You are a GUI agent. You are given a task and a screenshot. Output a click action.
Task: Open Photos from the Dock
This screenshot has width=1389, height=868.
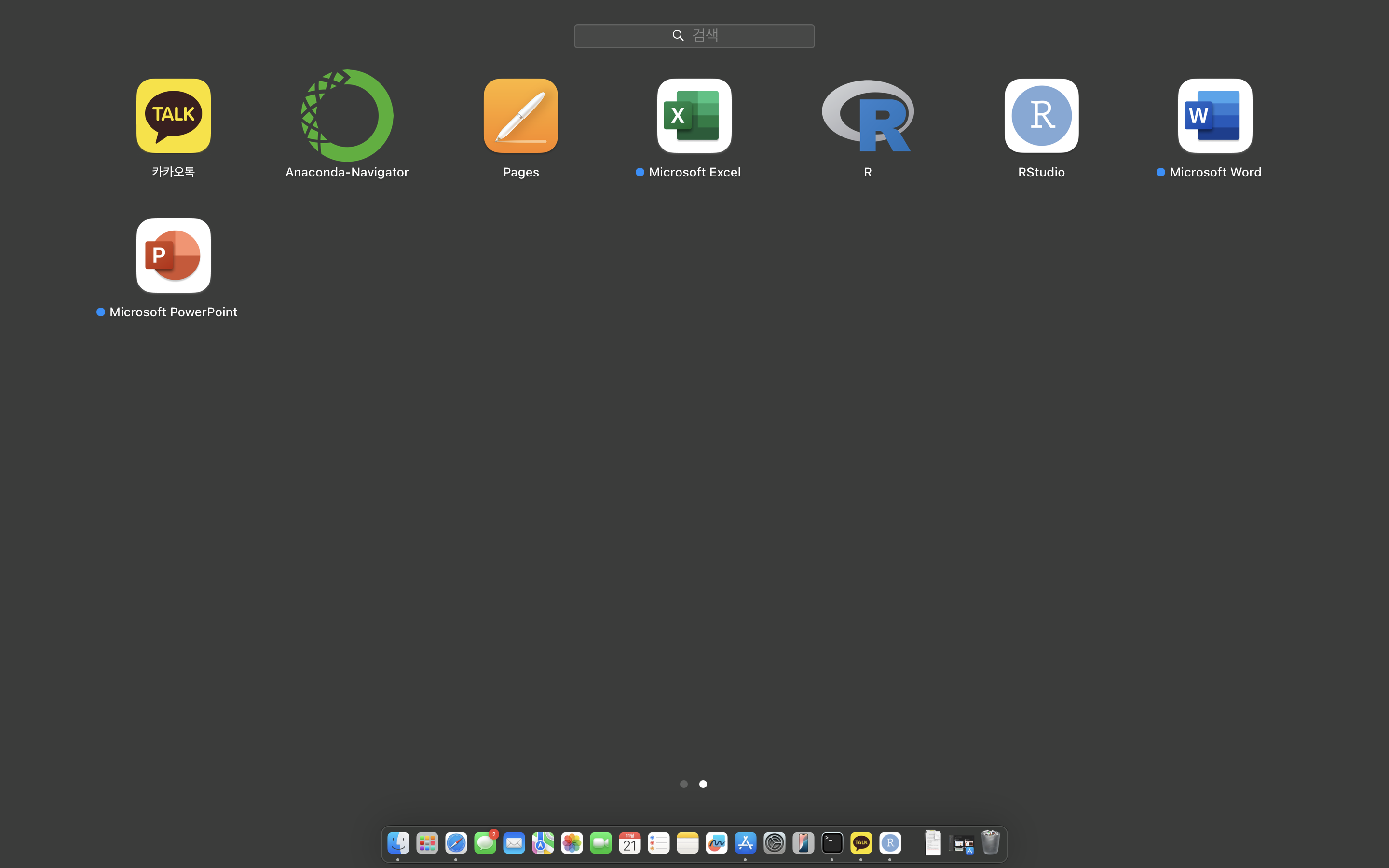pyautogui.click(x=572, y=843)
